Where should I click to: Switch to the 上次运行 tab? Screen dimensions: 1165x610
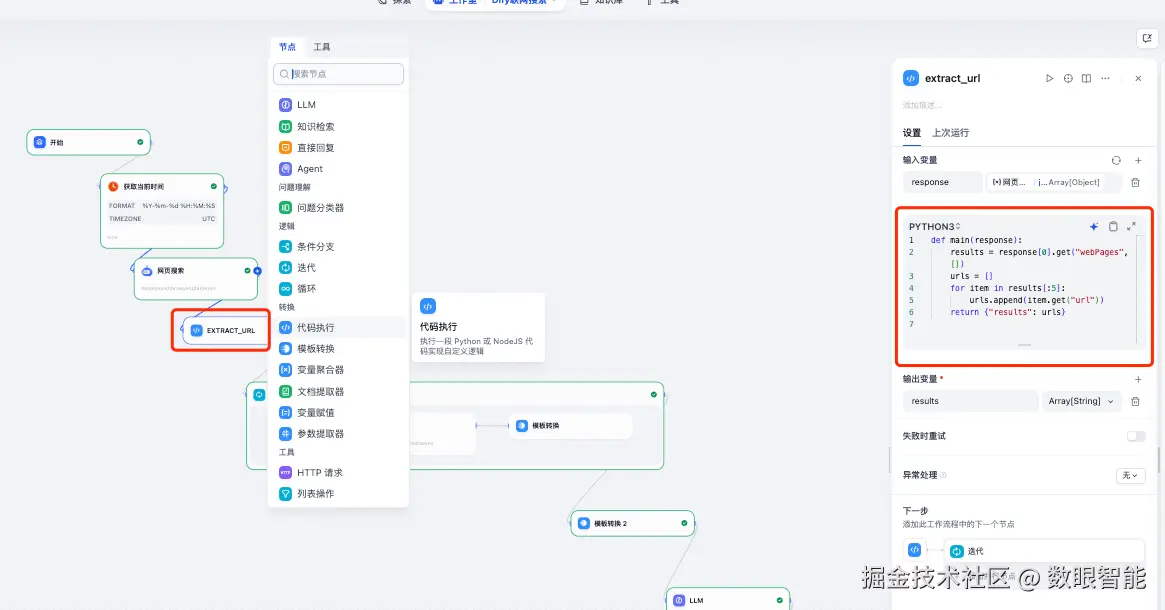pos(950,132)
